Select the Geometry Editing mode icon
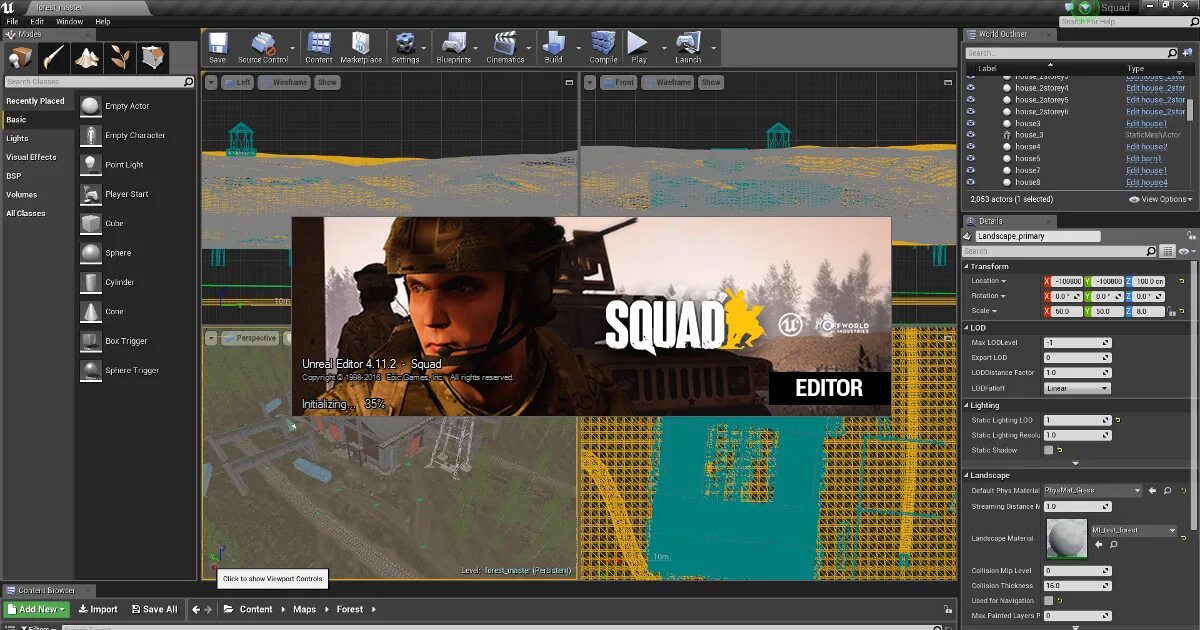Image resolution: width=1200 pixels, height=630 pixels. tap(153, 57)
